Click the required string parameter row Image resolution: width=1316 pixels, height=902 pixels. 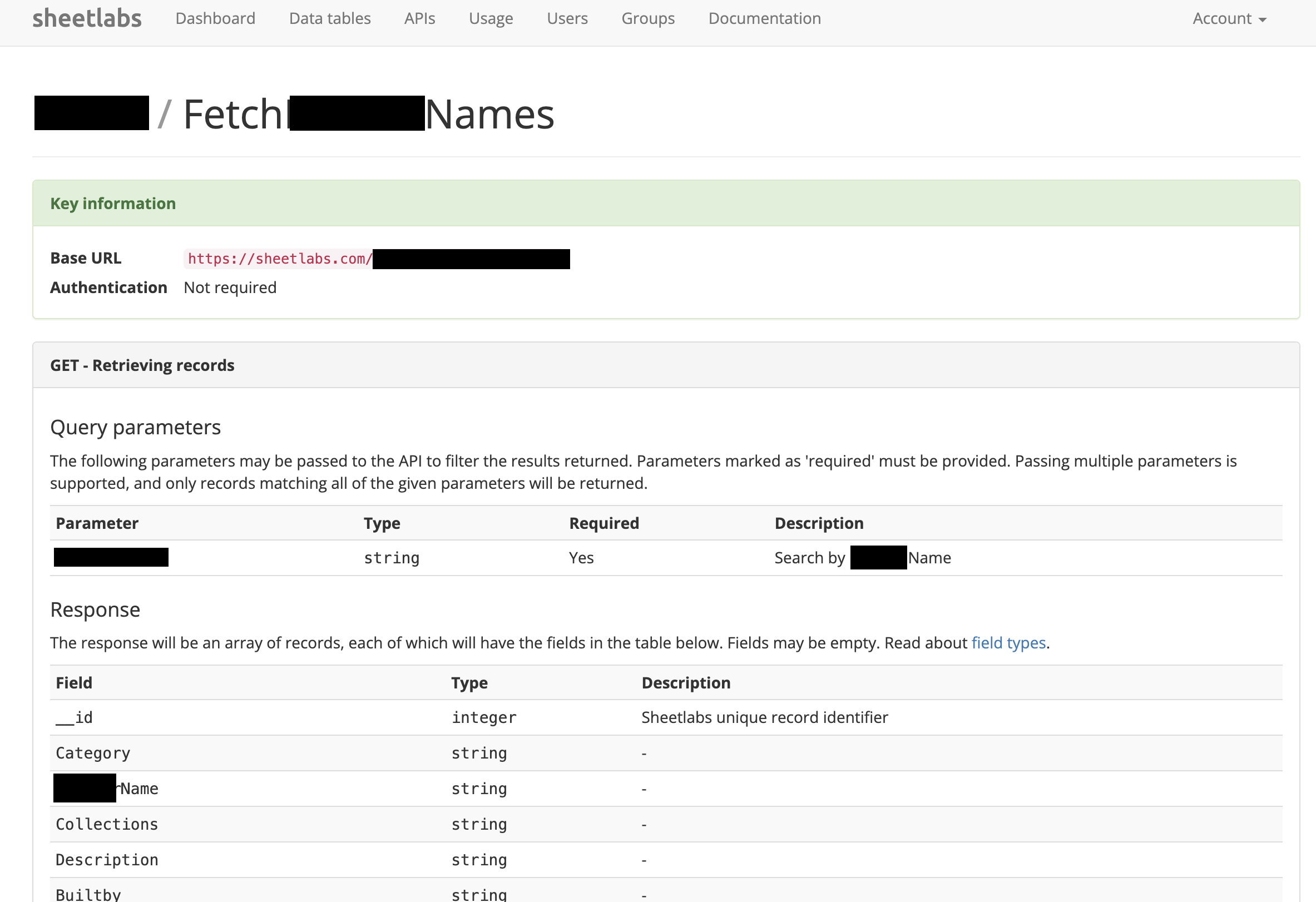(666, 558)
